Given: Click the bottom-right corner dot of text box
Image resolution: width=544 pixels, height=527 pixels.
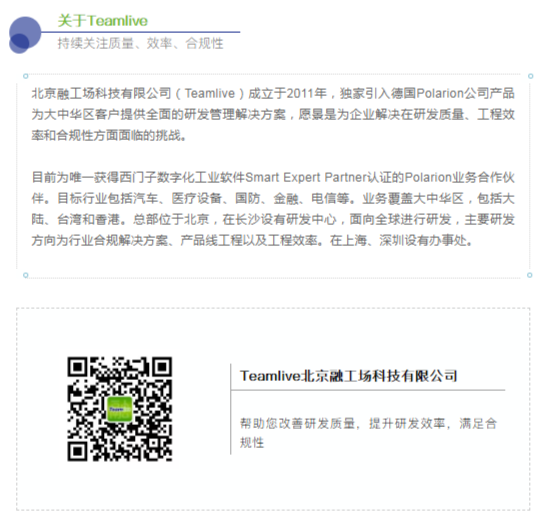Looking at the screenshot, I should pyautogui.click(x=529, y=275).
